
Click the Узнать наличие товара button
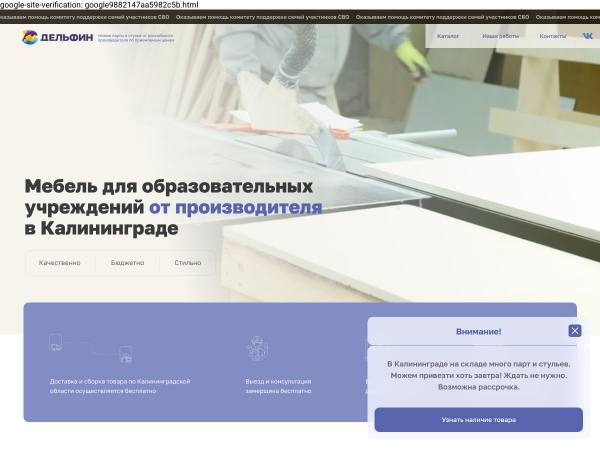click(x=478, y=420)
